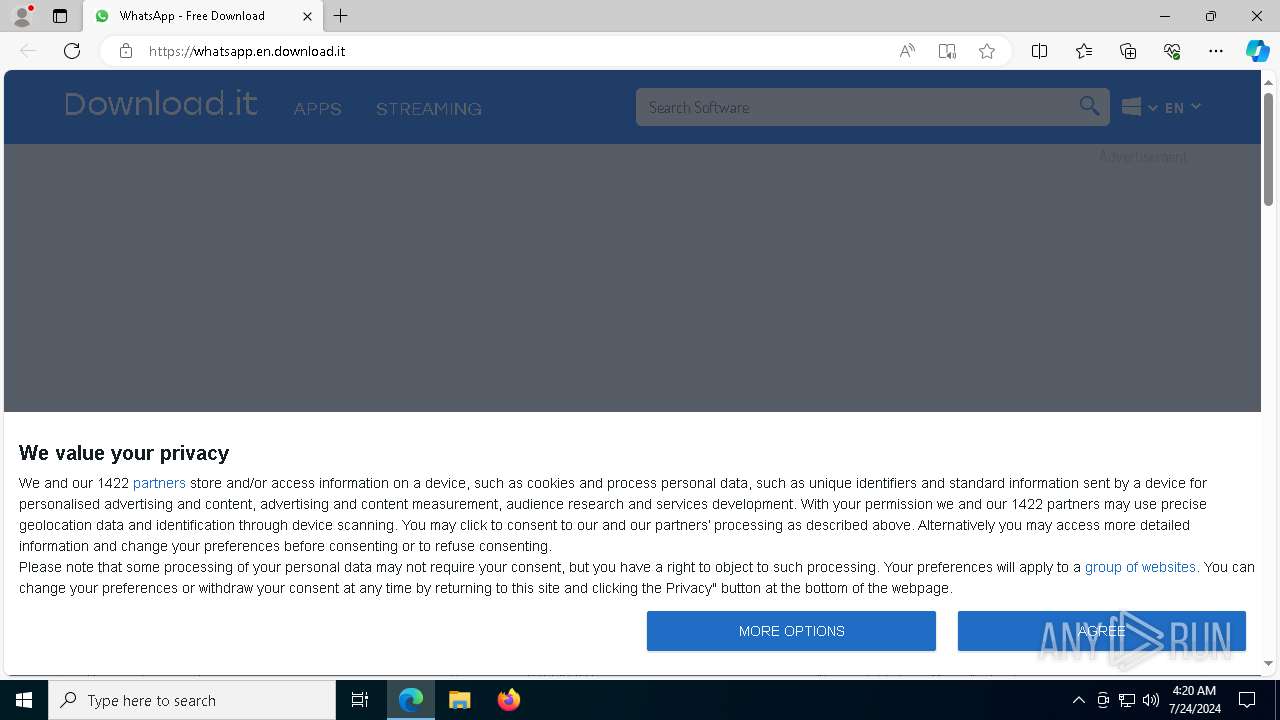Go to Download.it home logo
The width and height of the screenshot is (1280, 720).
coord(161,104)
